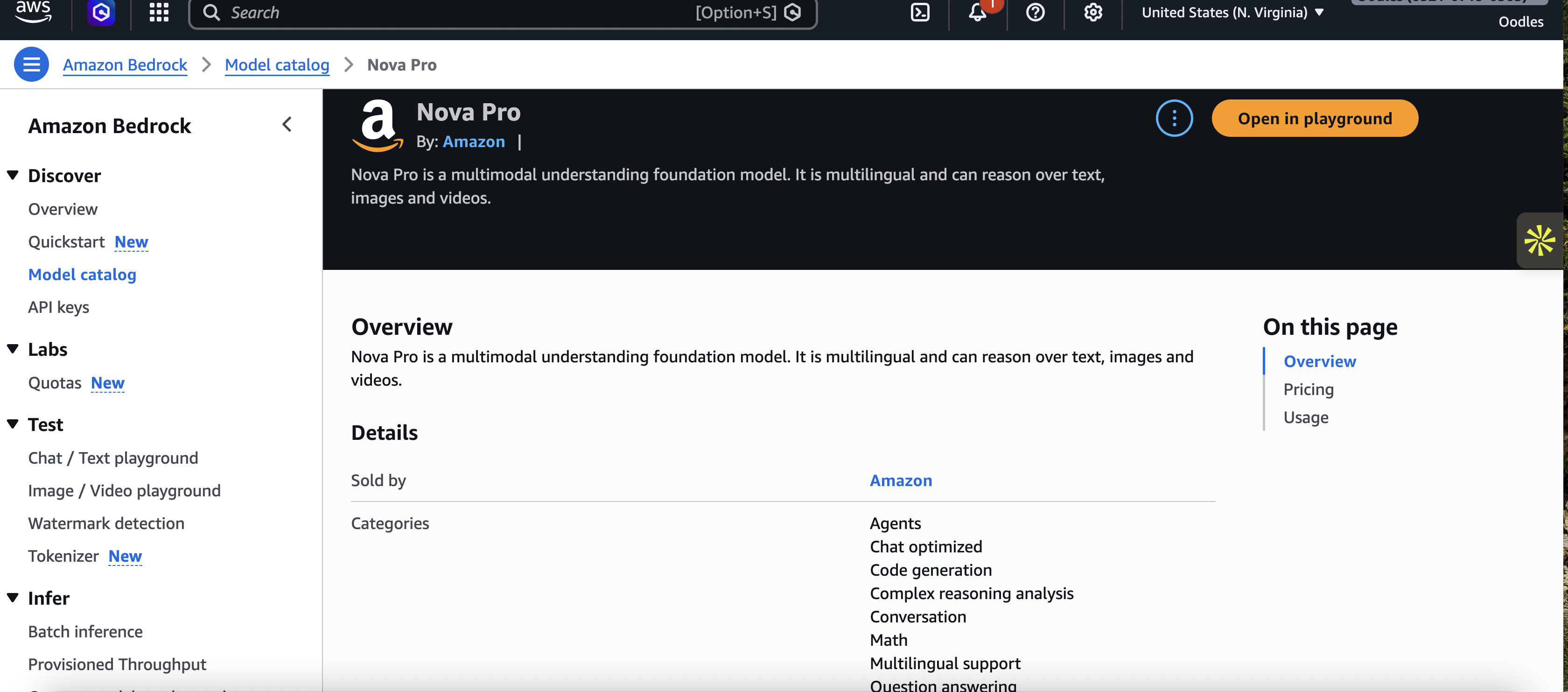
Task: Click the New badge beside Quotas
Action: (108, 382)
